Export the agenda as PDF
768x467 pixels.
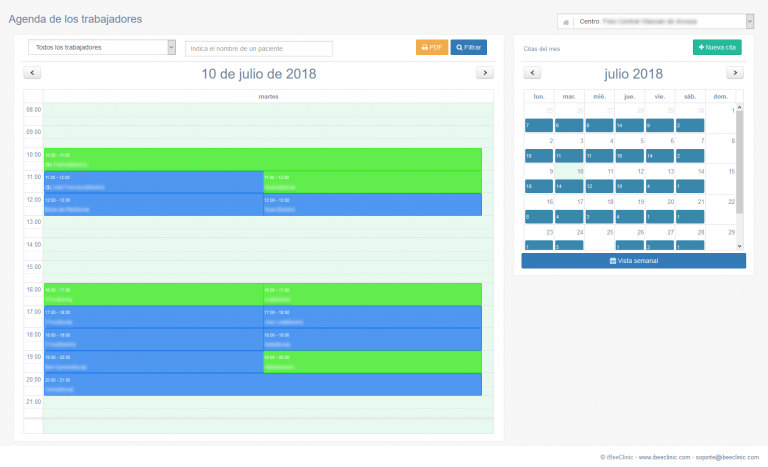pyautogui.click(x=432, y=48)
